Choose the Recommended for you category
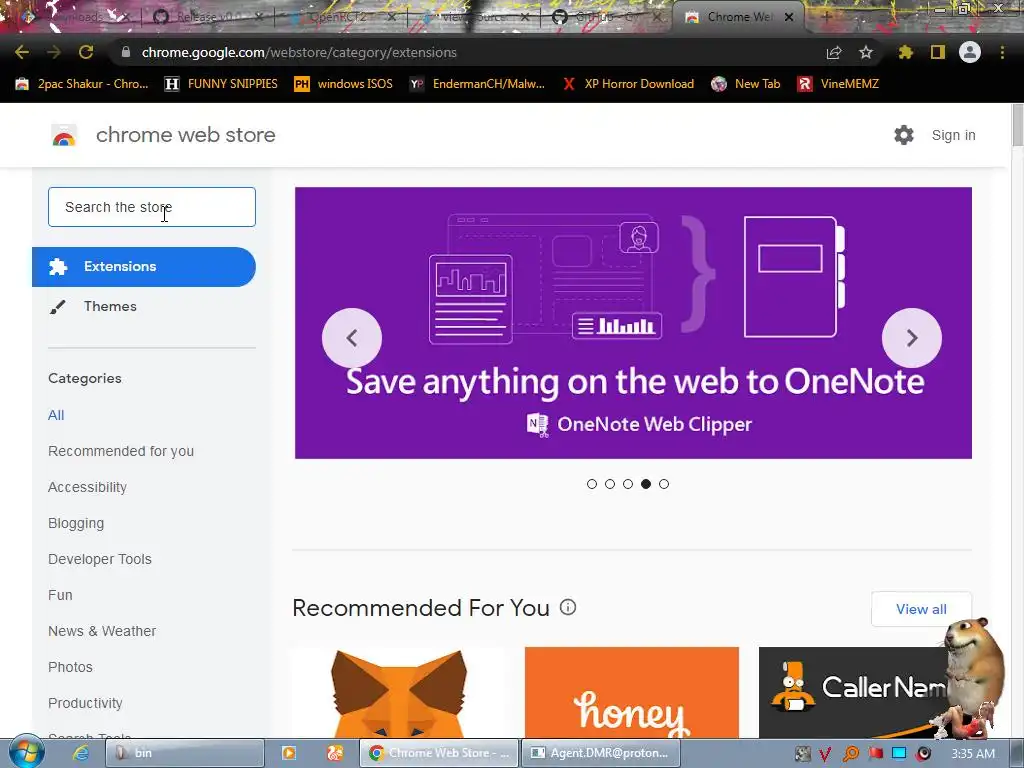Screen dimensions: 1024x768 [x=121, y=451]
